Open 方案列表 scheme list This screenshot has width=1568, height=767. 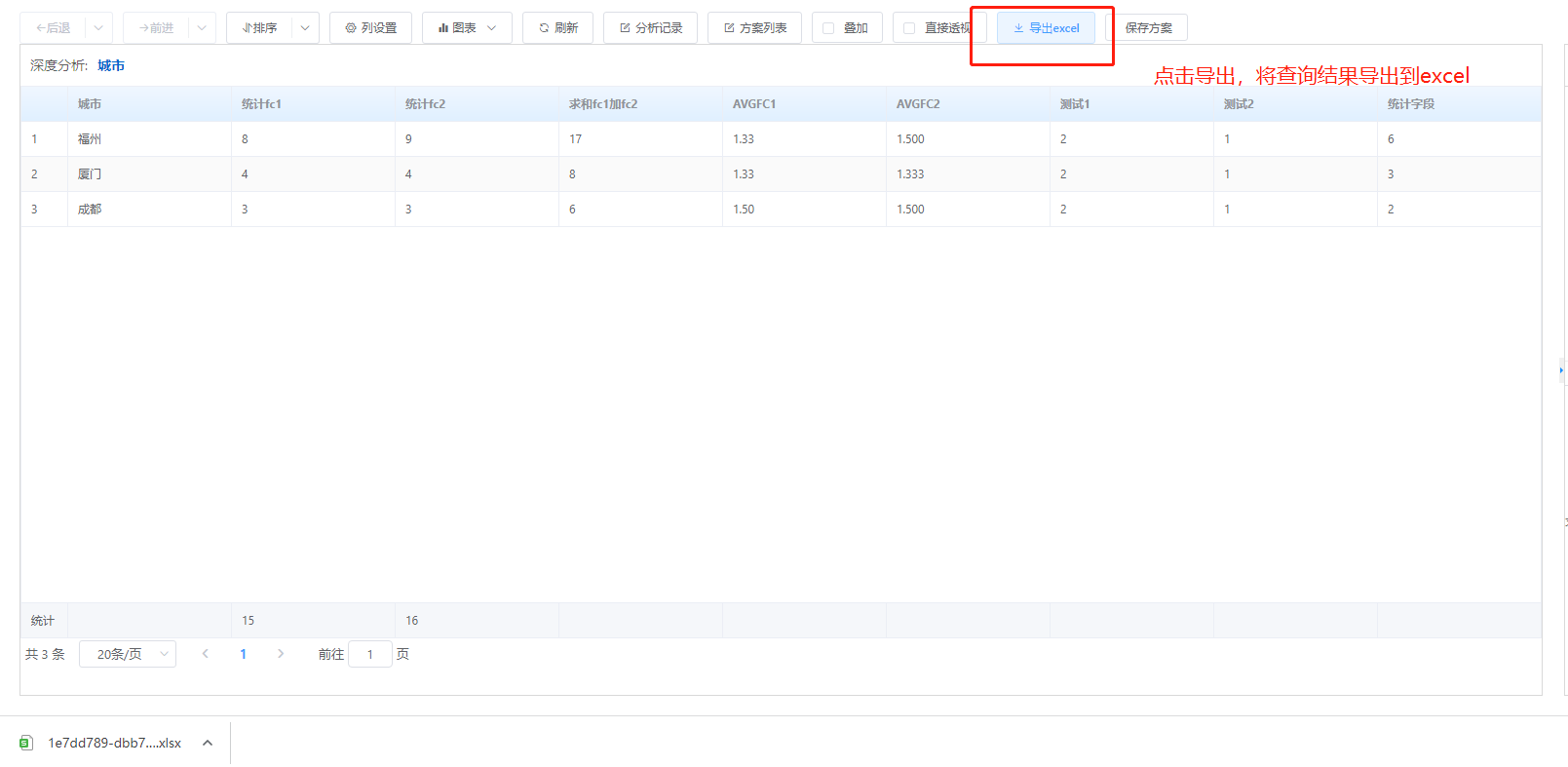(x=754, y=28)
